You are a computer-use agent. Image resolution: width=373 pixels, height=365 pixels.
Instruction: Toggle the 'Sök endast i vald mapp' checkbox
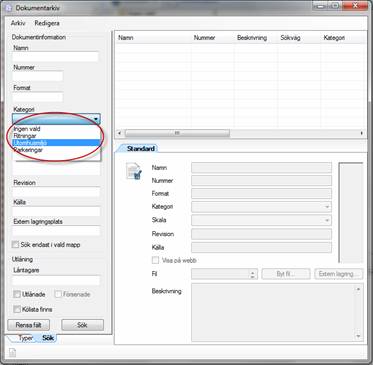15,245
